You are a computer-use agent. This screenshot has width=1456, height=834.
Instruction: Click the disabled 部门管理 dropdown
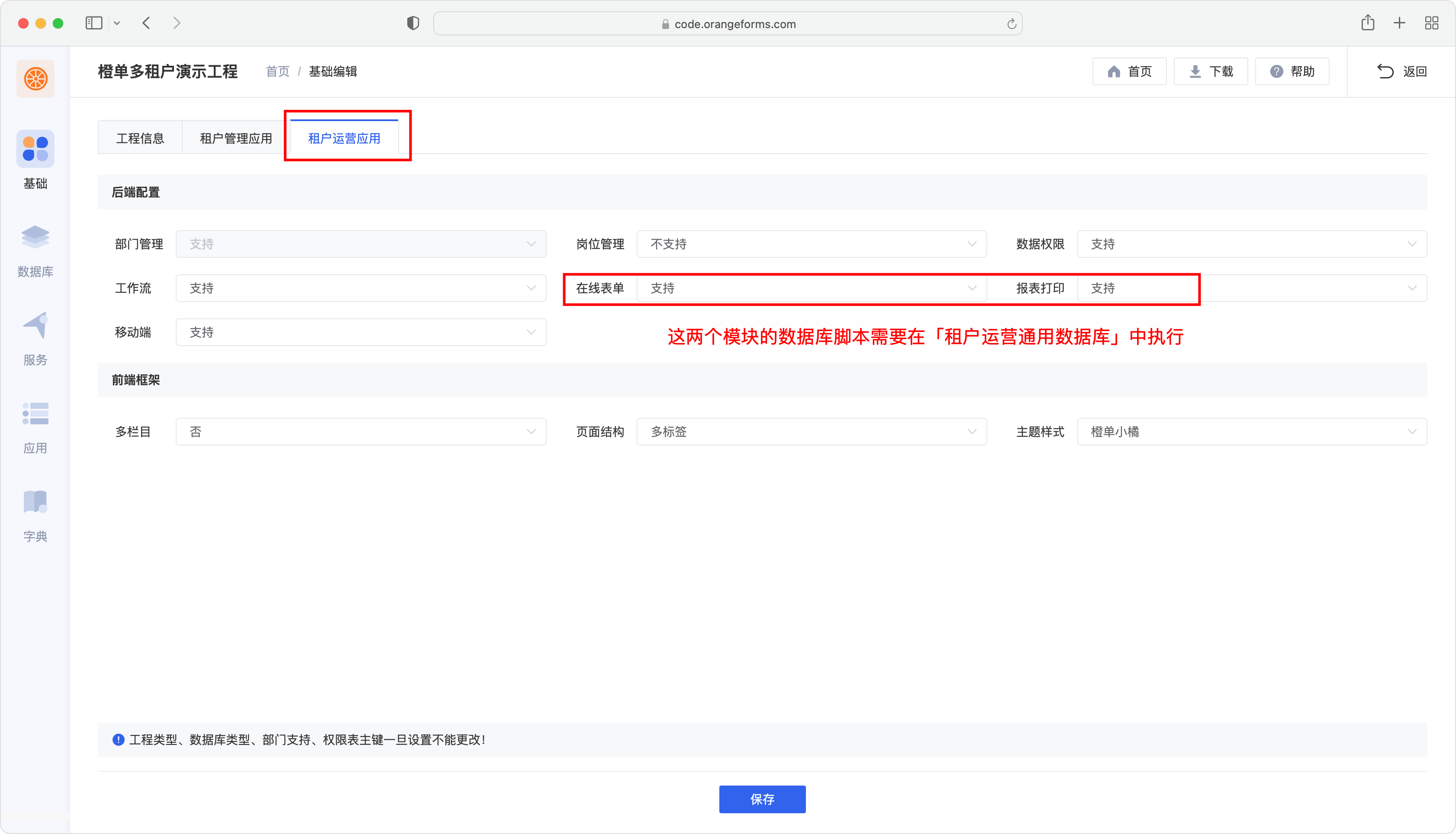361,244
